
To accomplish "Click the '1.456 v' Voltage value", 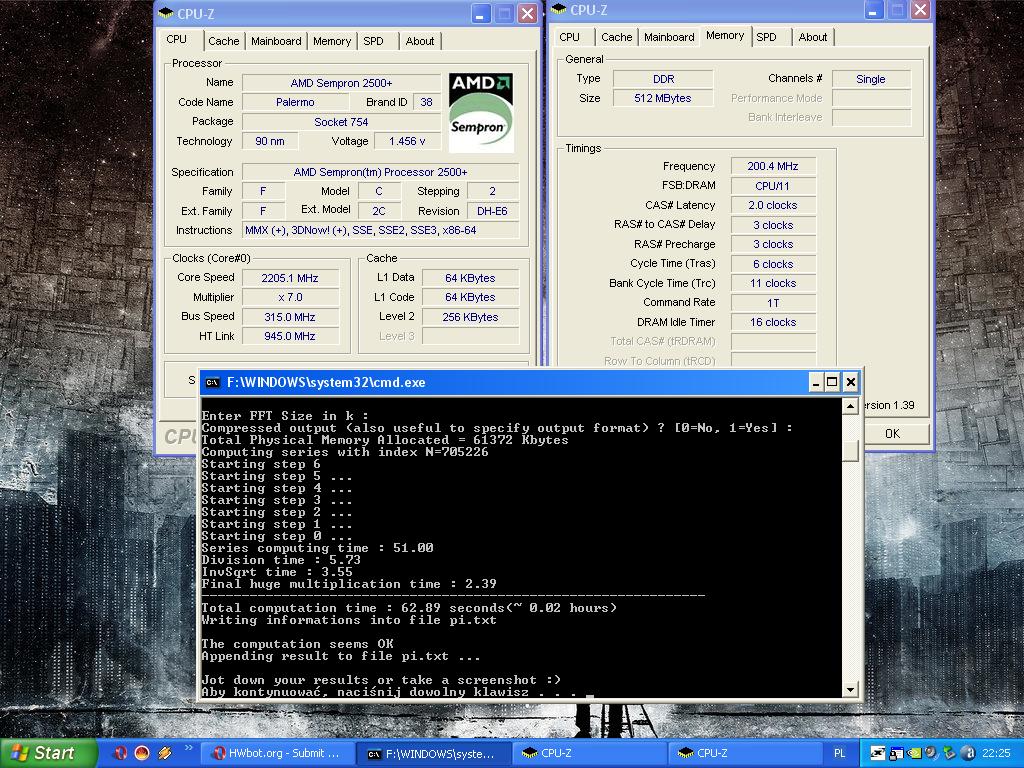I will tap(407, 141).
